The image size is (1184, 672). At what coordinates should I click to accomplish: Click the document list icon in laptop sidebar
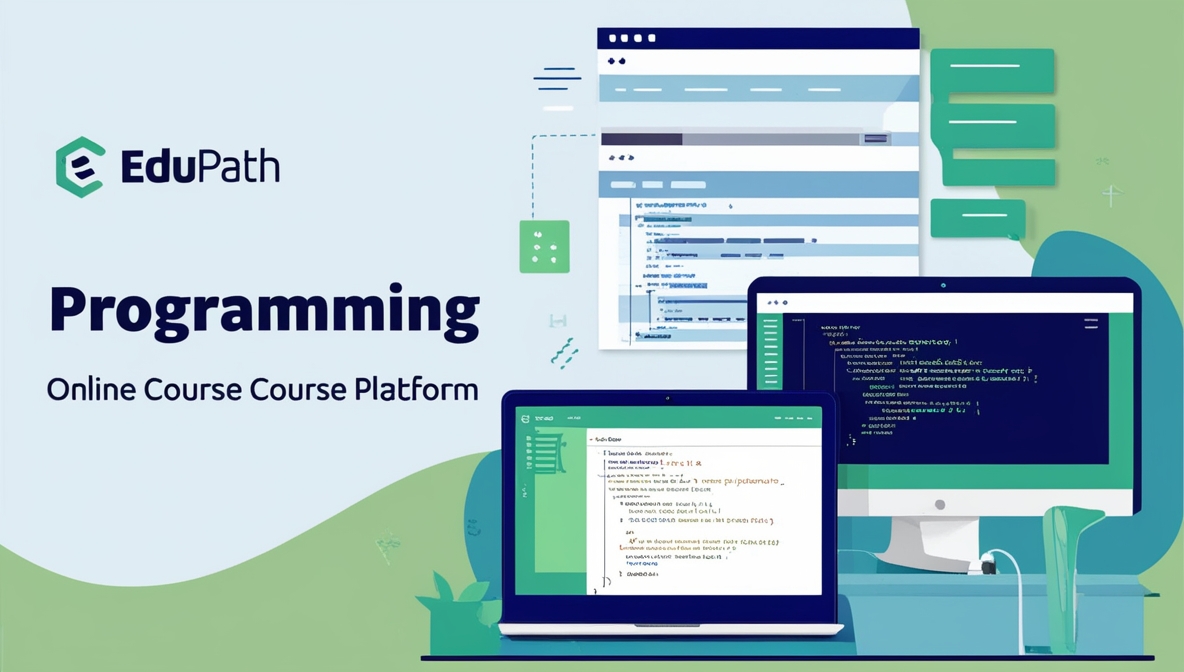(x=547, y=453)
